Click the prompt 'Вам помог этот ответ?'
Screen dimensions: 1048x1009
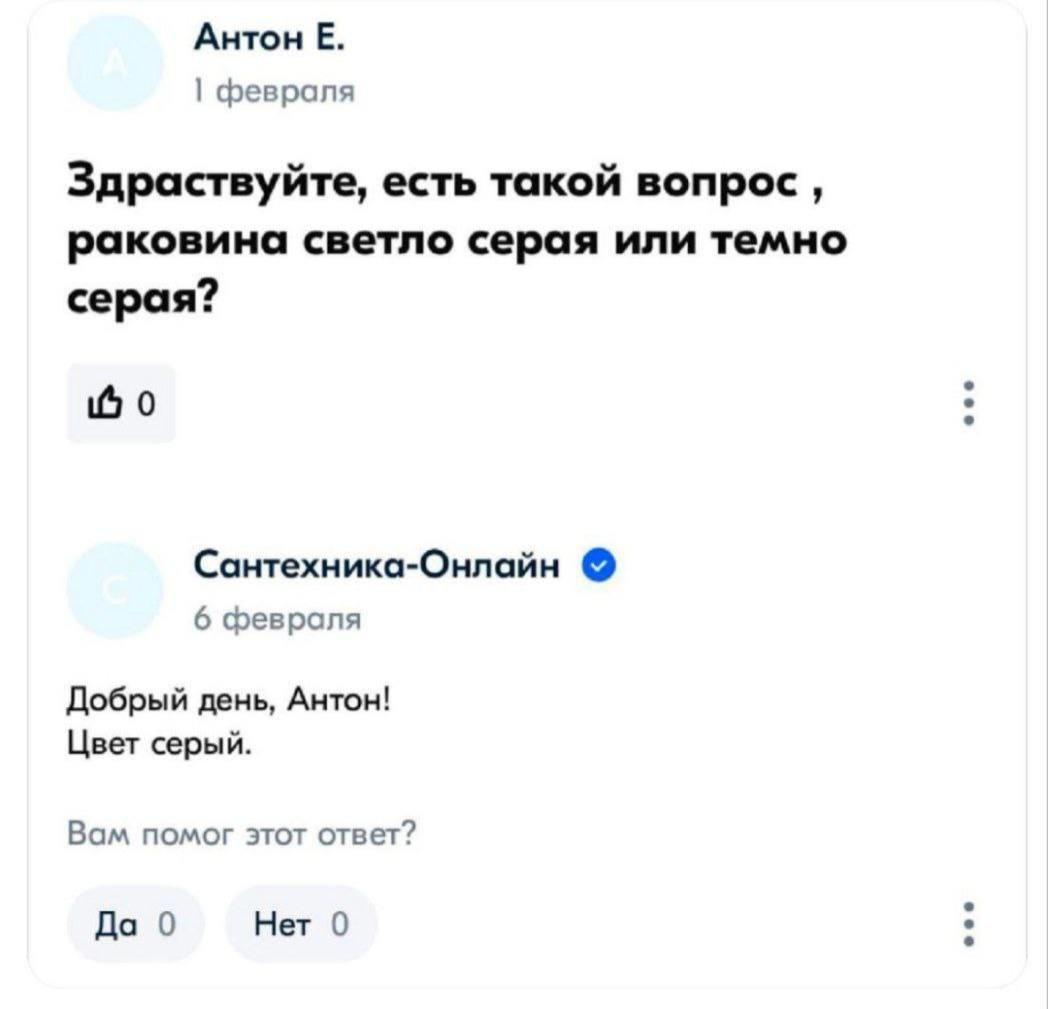click(x=241, y=834)
